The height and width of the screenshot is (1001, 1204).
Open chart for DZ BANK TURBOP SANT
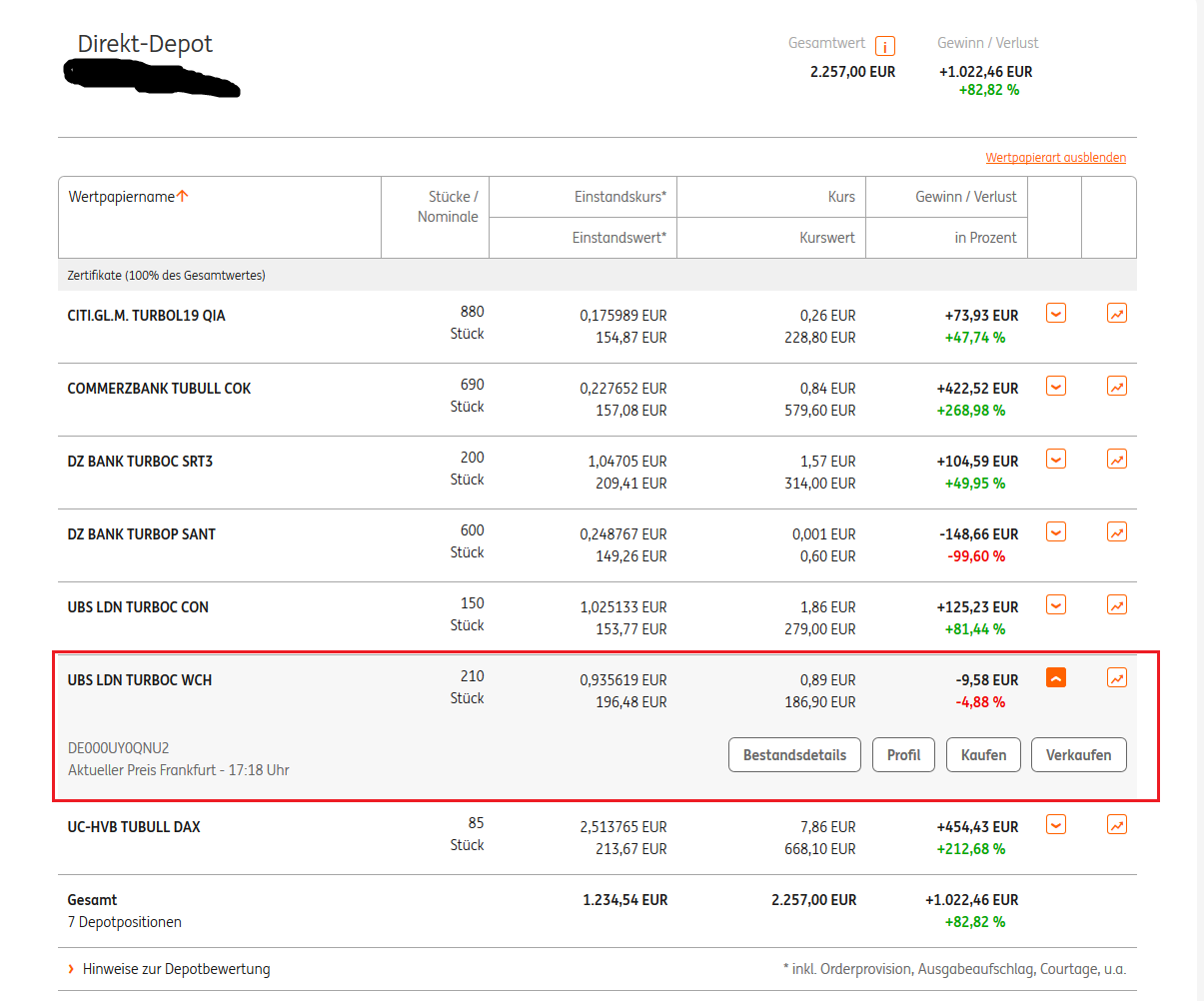[x=1117, y=532]
